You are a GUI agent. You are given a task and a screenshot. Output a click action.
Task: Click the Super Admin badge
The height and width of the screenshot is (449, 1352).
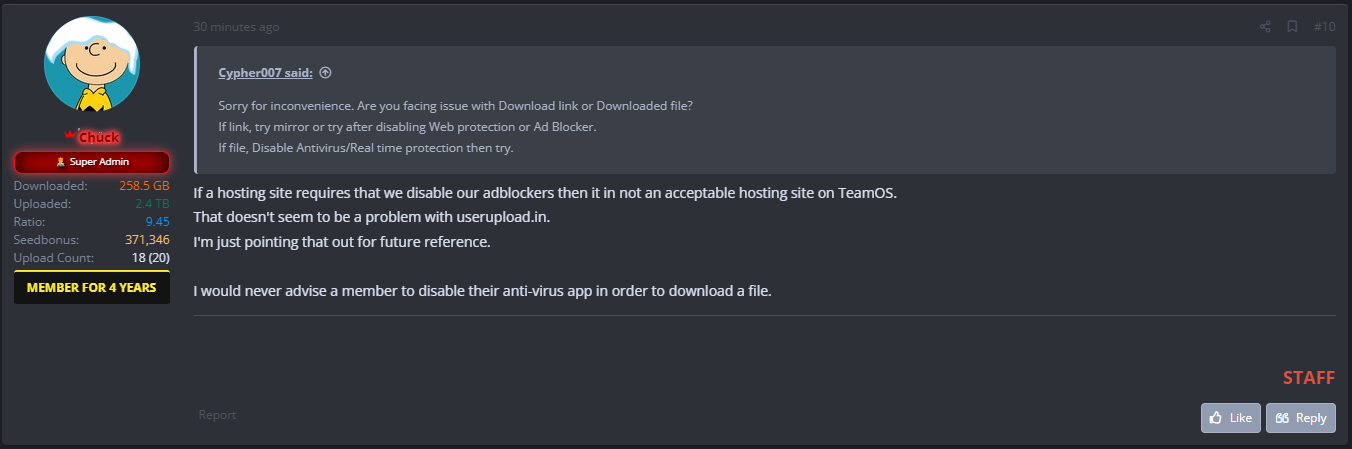[x=92, y=162]
